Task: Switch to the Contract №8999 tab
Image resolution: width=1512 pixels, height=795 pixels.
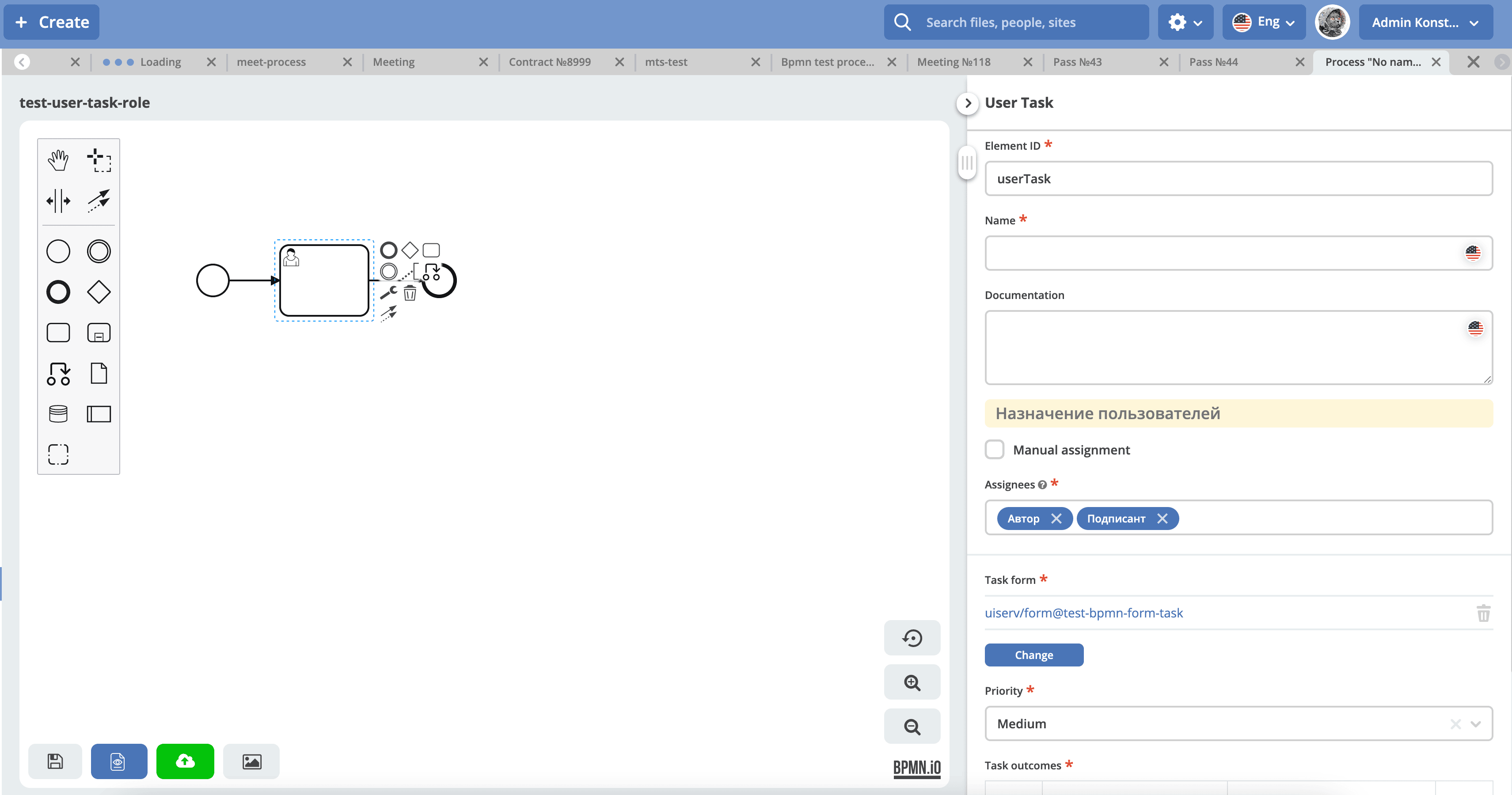Action: (549, 61)
